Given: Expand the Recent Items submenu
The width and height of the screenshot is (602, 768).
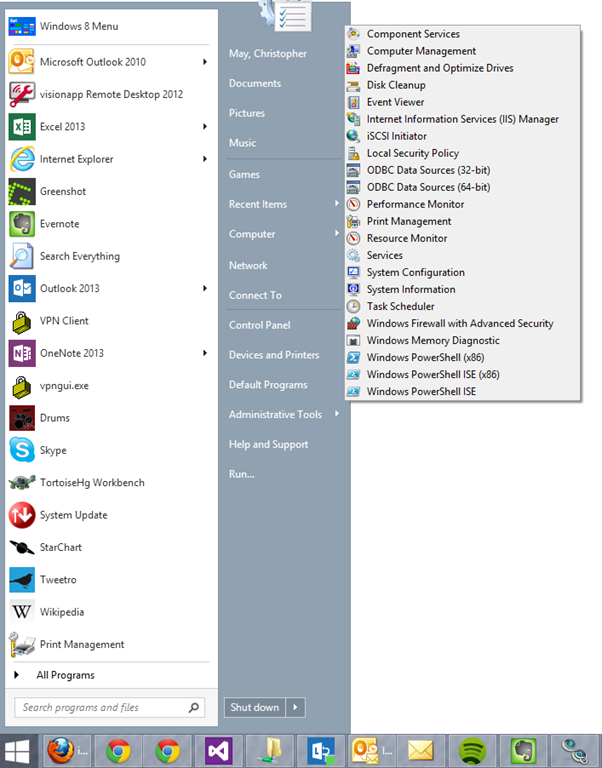Looking at the screenshot, I should click(x=336, y=204).
